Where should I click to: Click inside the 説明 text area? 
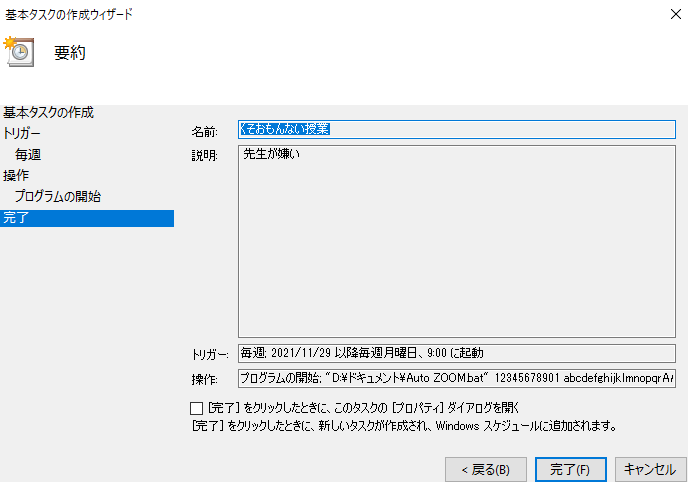tap(456, 240)
